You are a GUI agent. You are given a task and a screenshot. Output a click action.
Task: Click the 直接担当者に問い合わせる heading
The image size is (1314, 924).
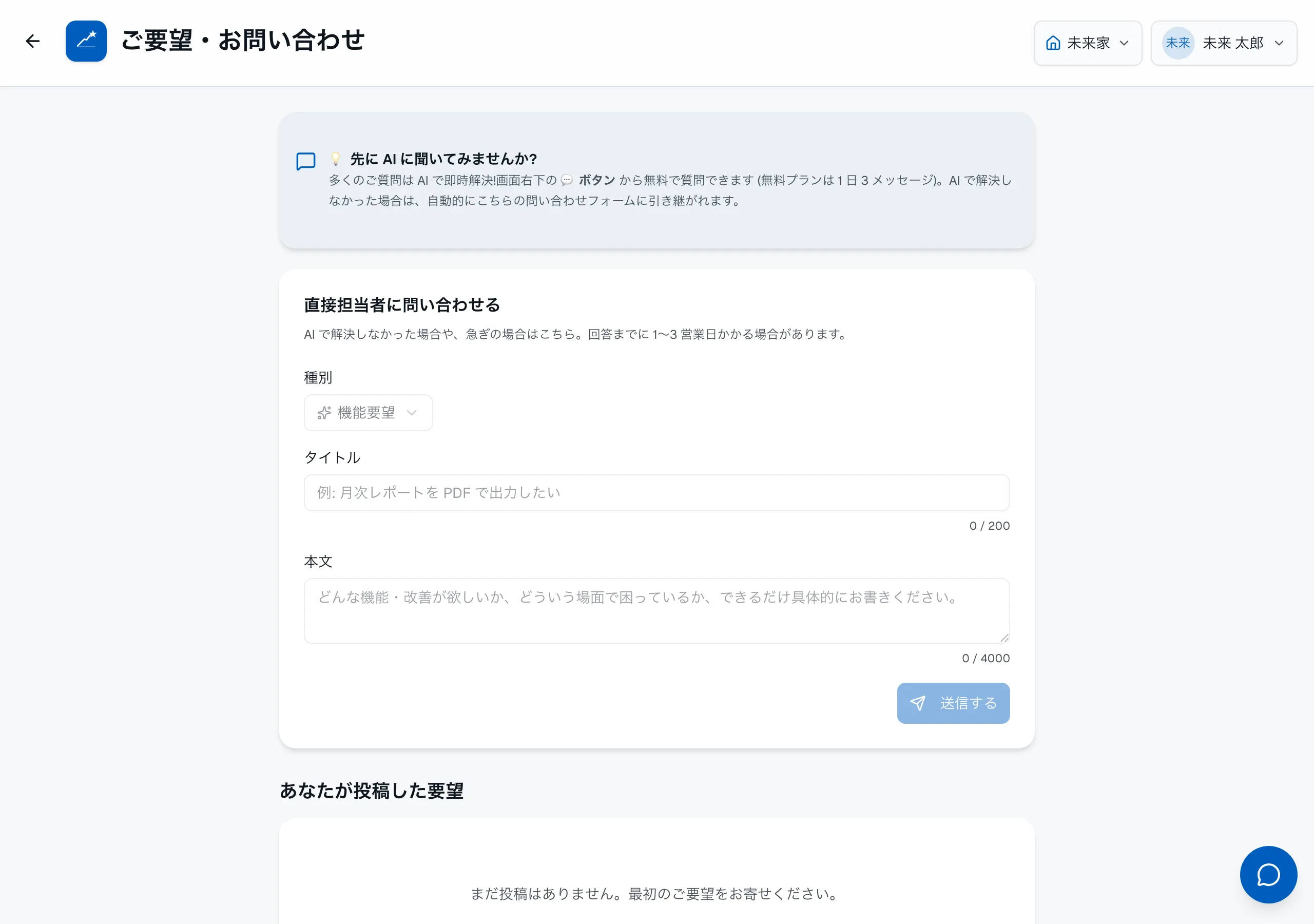(x=402, y=305)
